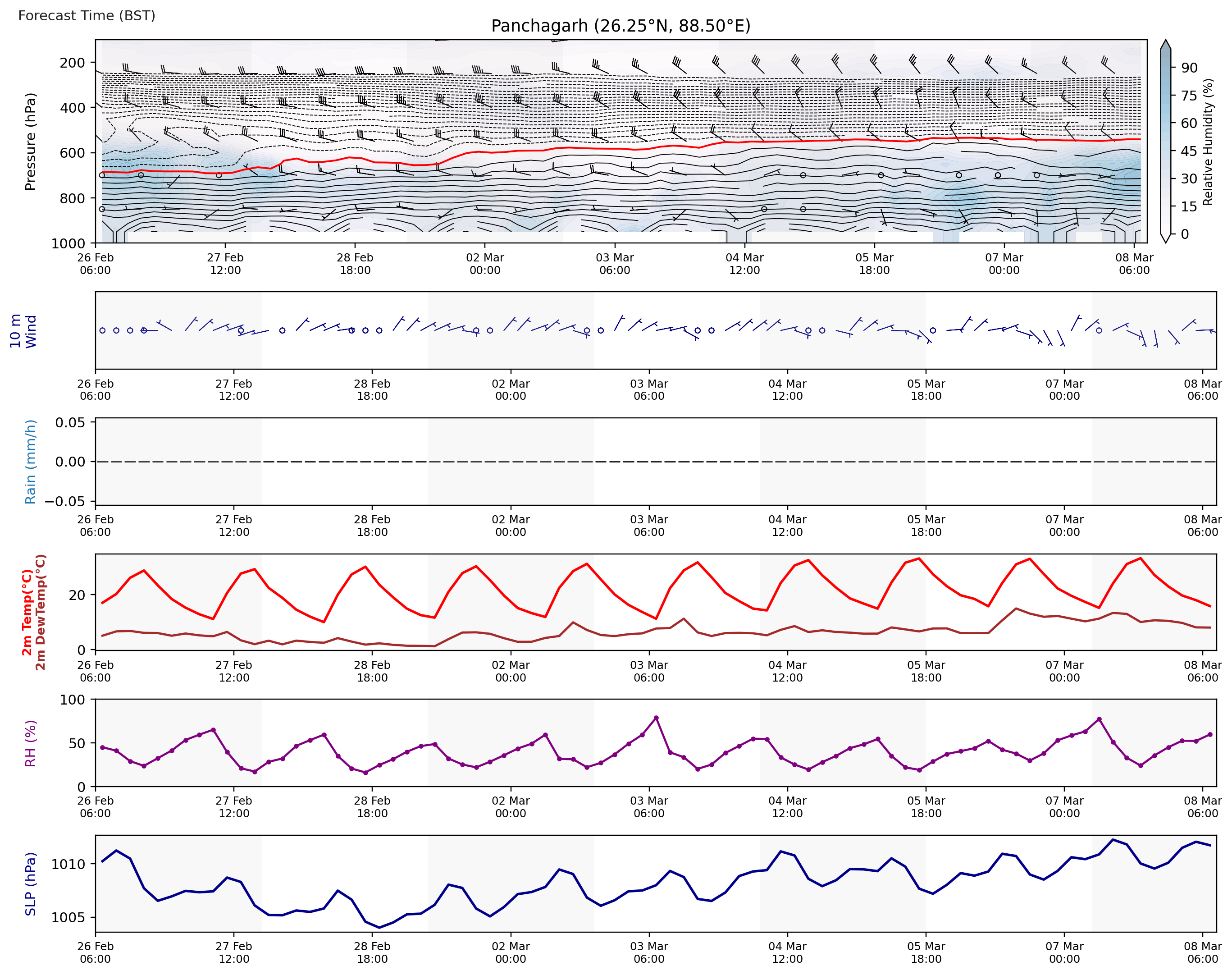Click the 08 Mar 06:00 tick under the SLP panel

(1202, 952)
